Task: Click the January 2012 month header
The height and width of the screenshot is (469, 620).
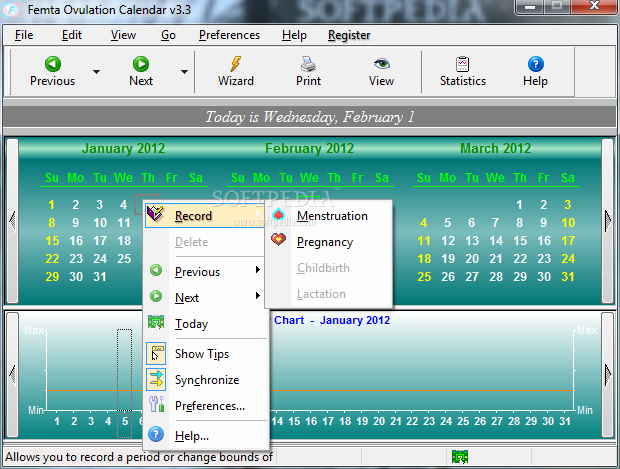Action: click(x=123, y=148)
